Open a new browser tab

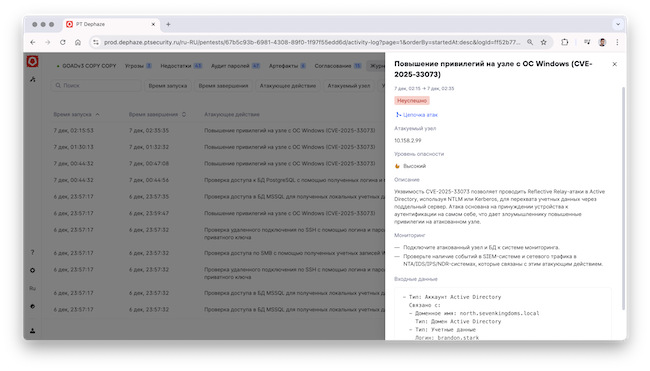click(x=168, y=24)
